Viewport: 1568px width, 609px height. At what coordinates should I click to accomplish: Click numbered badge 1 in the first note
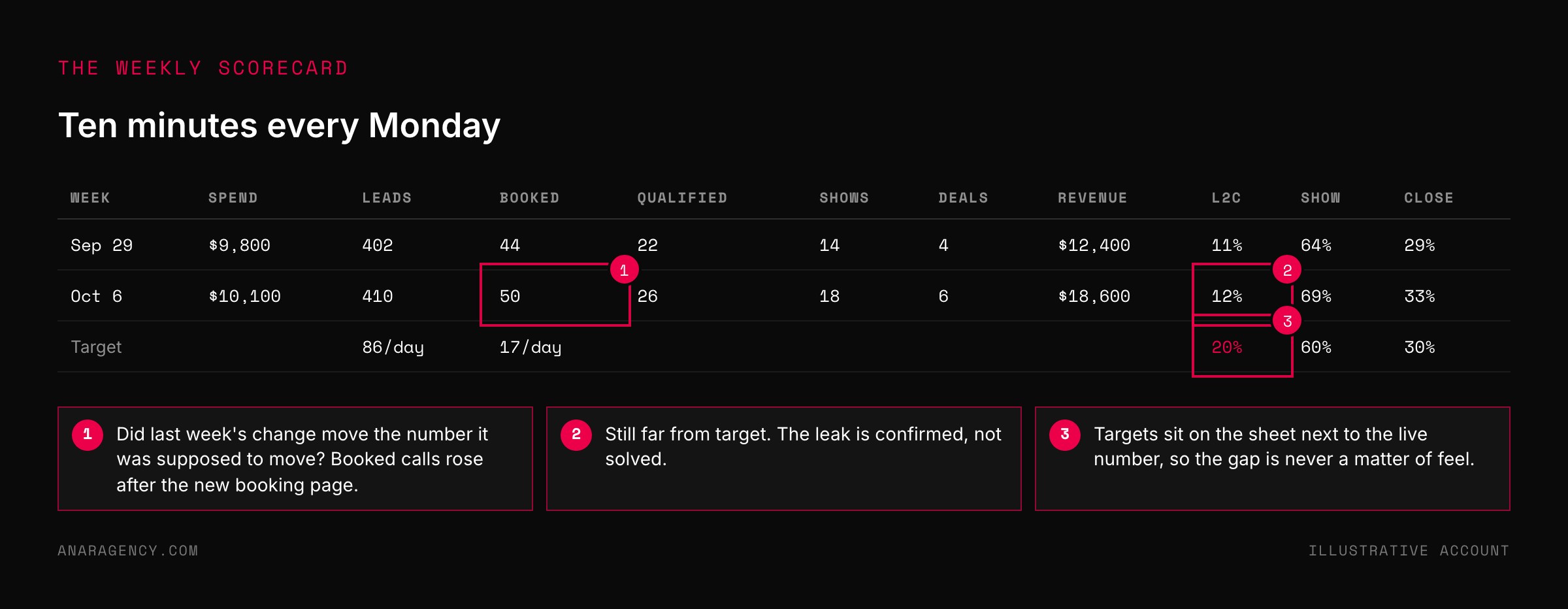(x=88, y=435)
